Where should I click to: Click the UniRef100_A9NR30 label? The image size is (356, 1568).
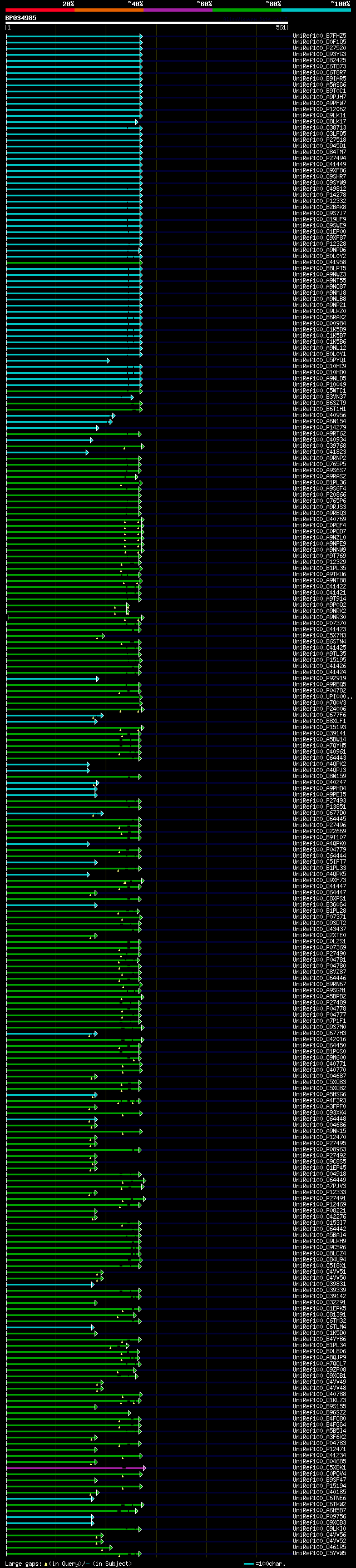(319, 617)
